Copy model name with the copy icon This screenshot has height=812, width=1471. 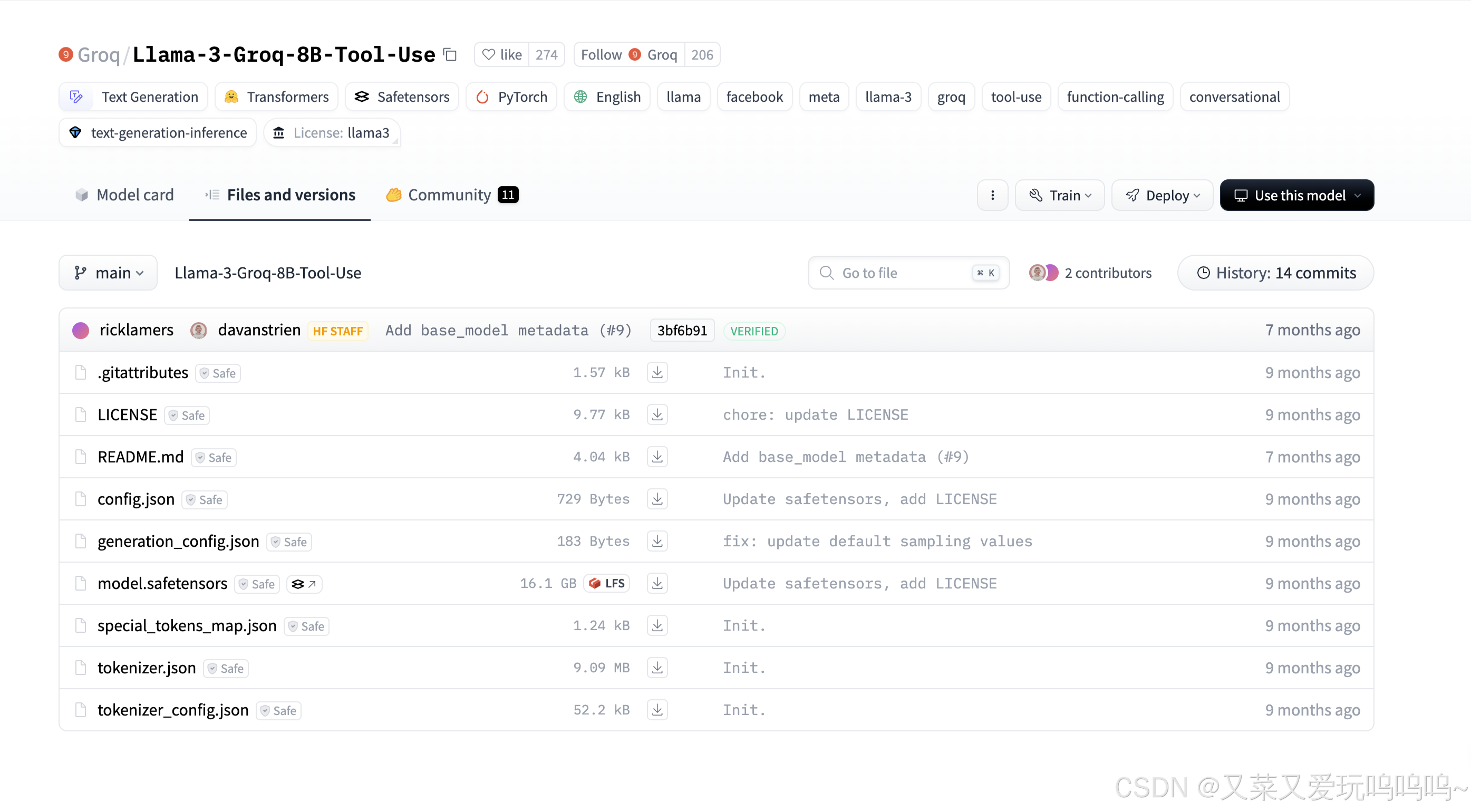coord(451,55)
